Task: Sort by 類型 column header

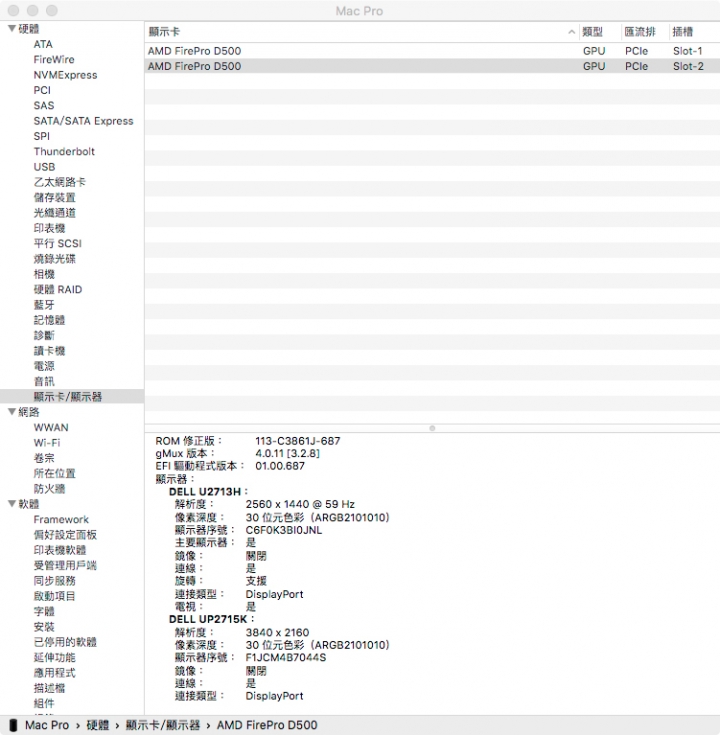Action: tap(600, 32)
